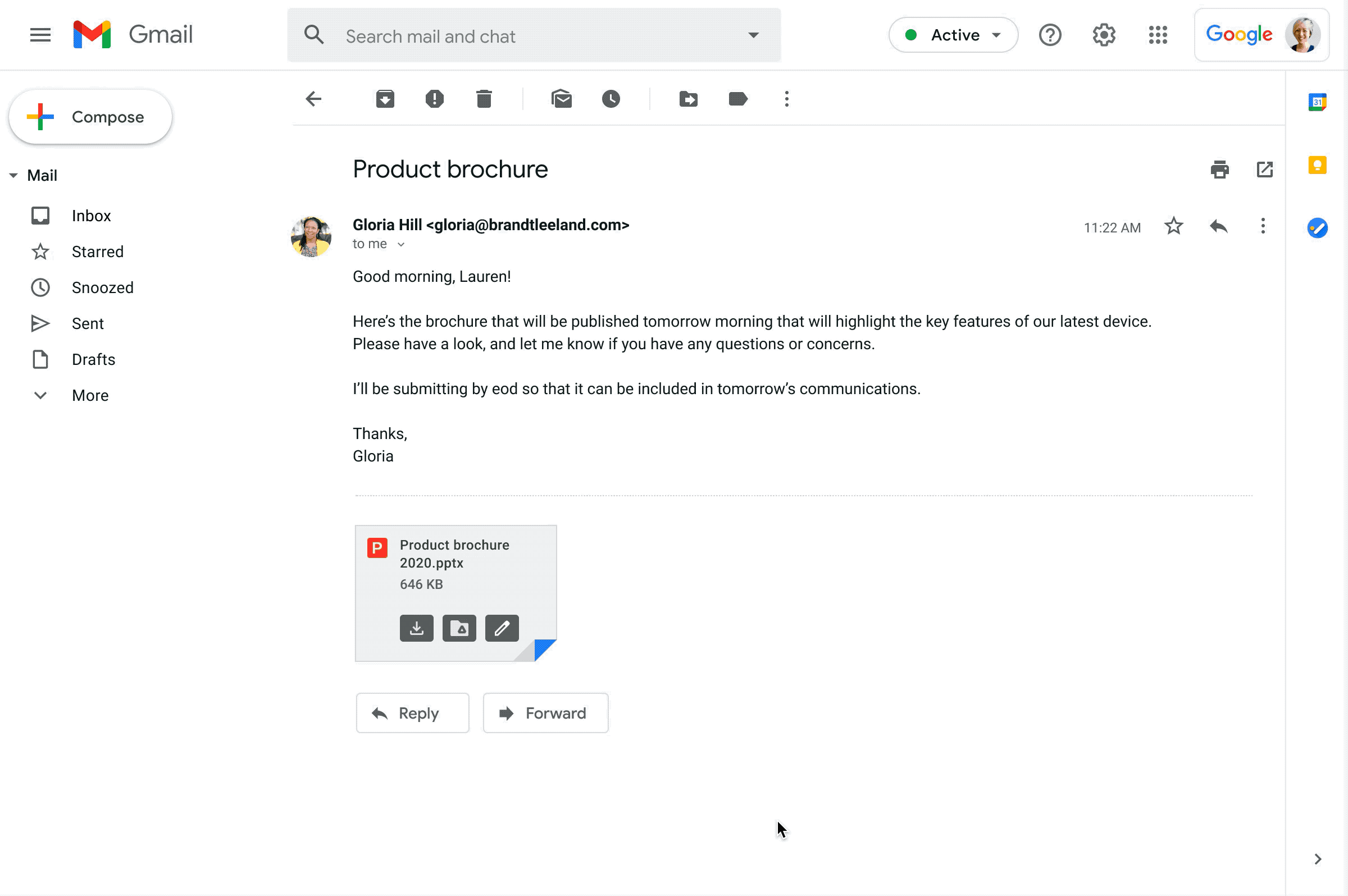Screen dimensions: 1348x896
Task: Select the Starred menu item
Action: tap(97, 251)
